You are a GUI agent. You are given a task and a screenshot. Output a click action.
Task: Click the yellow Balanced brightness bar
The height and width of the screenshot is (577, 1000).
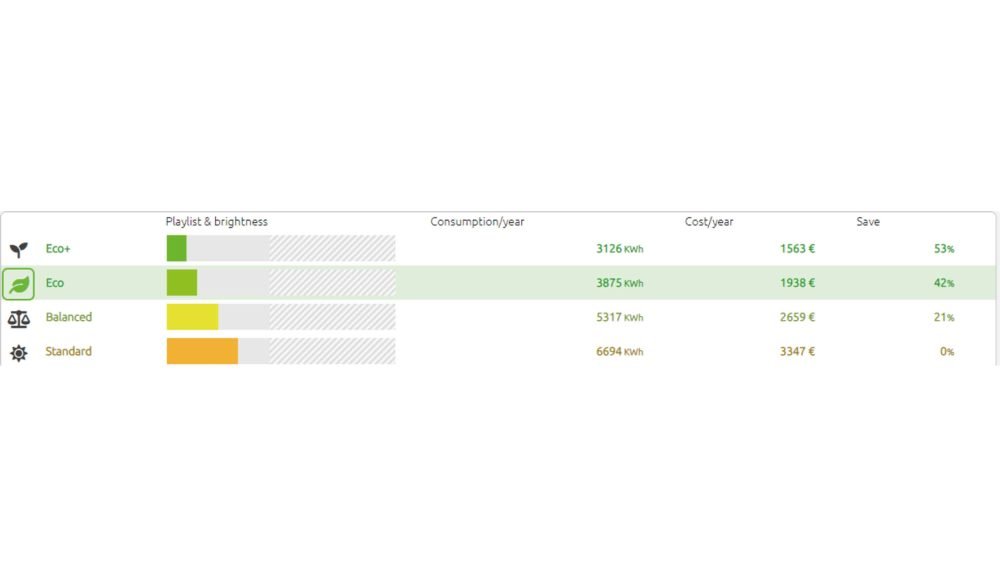point(192,317)
